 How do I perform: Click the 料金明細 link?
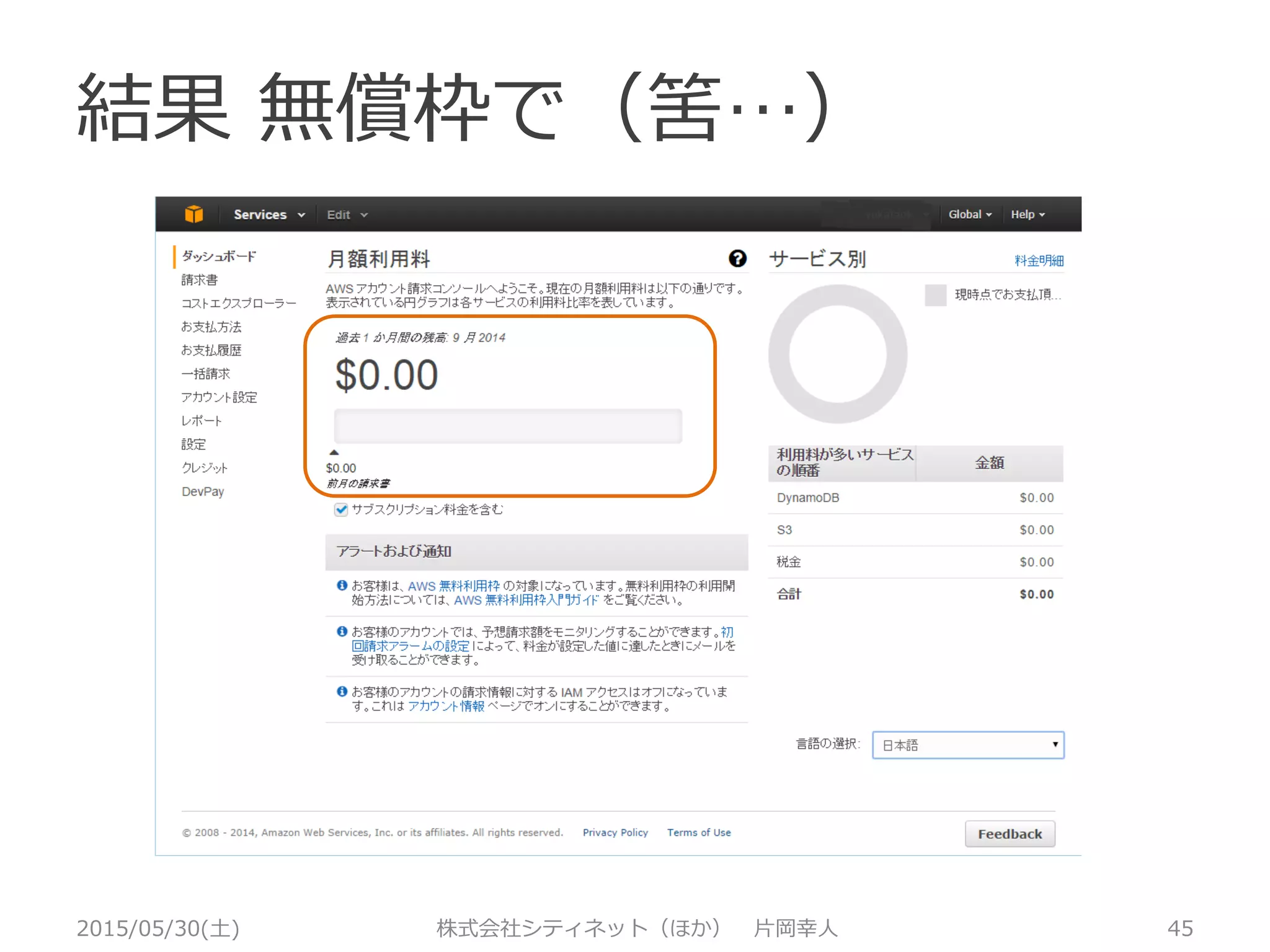click(x=1039, y=261)
